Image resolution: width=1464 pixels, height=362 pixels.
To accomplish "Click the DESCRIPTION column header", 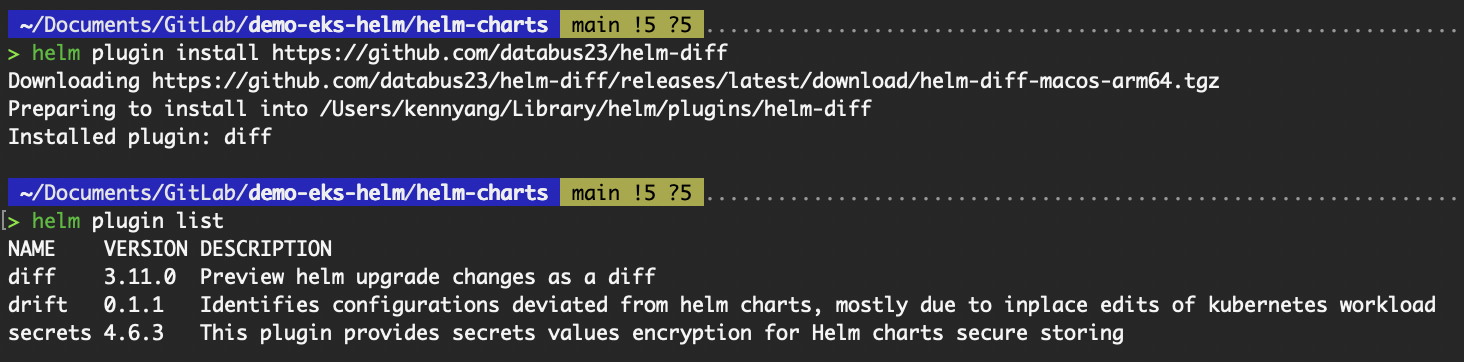I will [266, 248].
